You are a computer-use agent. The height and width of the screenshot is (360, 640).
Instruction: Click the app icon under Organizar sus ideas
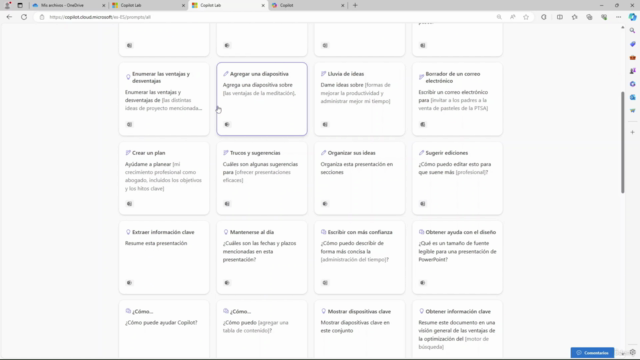click(325, 204)
